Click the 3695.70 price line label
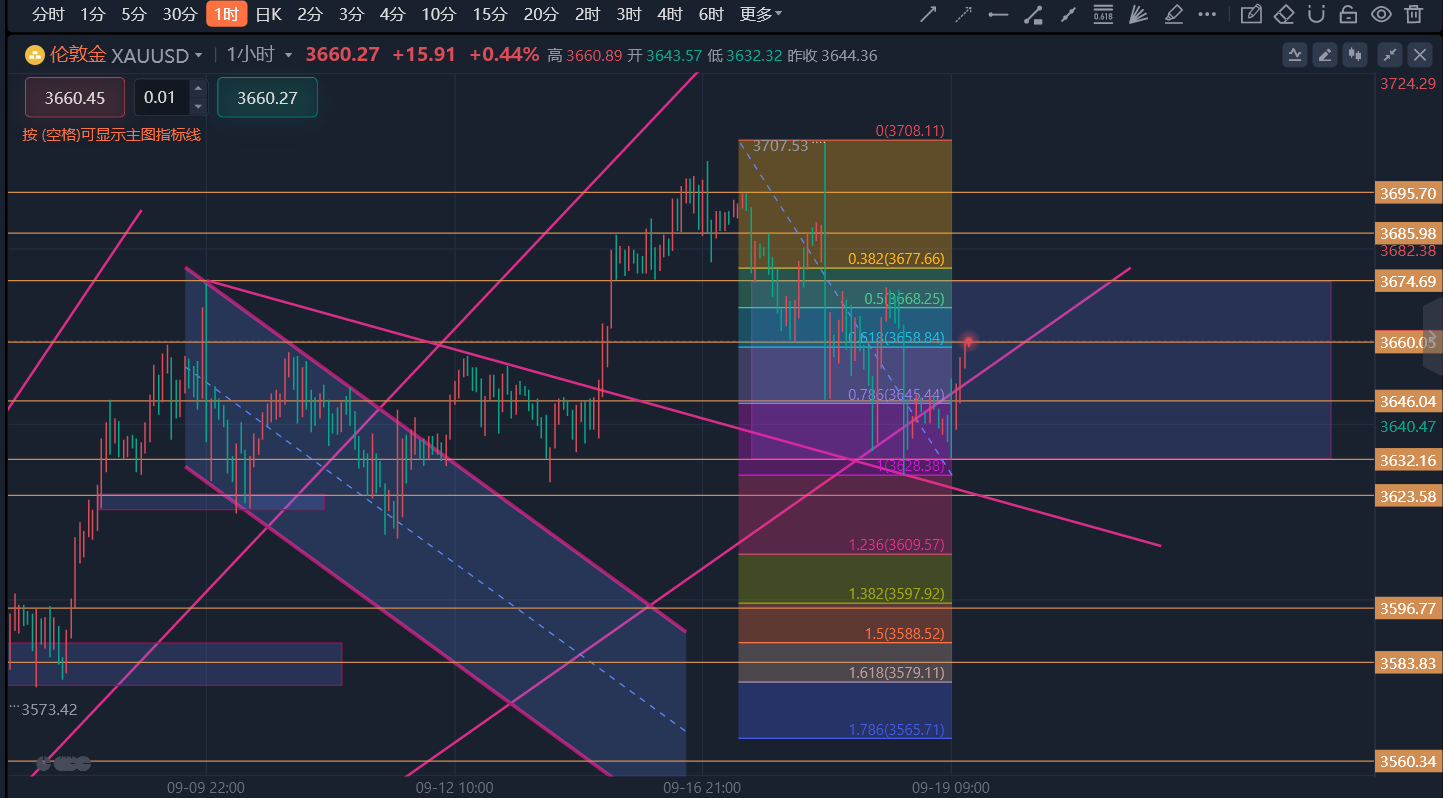This screenshot has height=798, width=1443. (x=1407, y=193)
